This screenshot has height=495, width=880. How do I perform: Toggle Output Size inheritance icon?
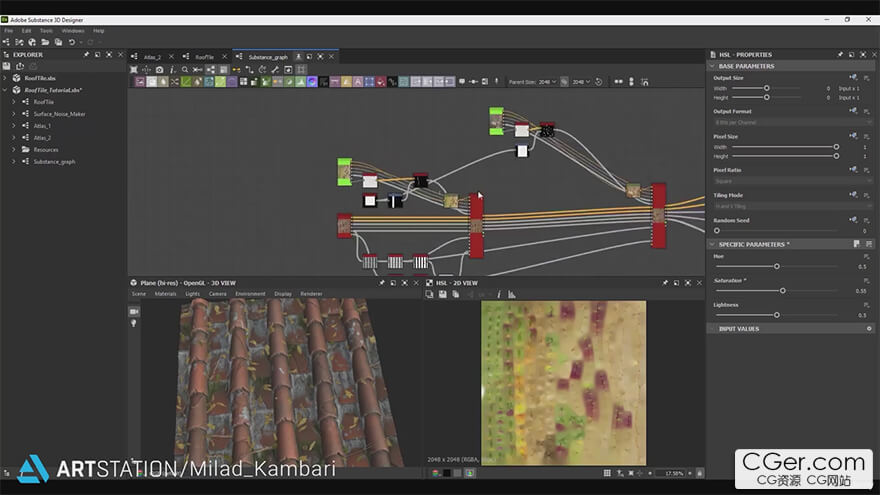[x=853, y=77]
